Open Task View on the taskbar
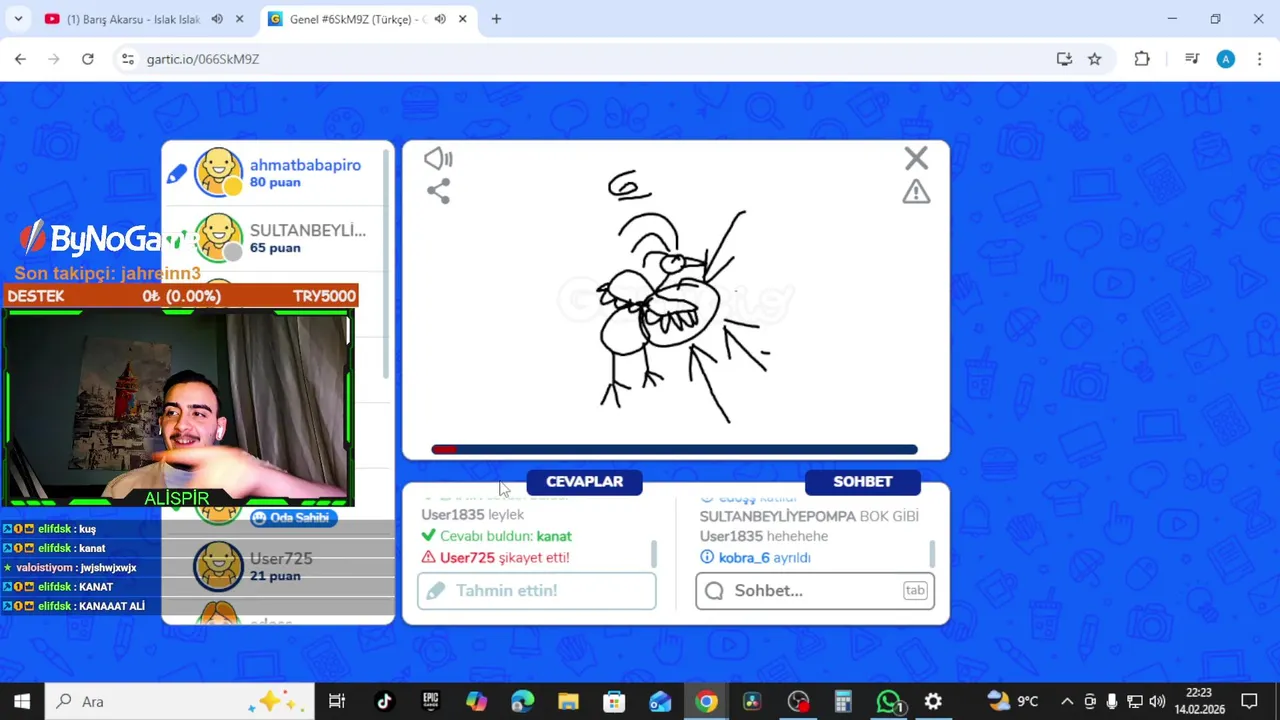Screen dimensions: 1280x720 pos(337,701)
